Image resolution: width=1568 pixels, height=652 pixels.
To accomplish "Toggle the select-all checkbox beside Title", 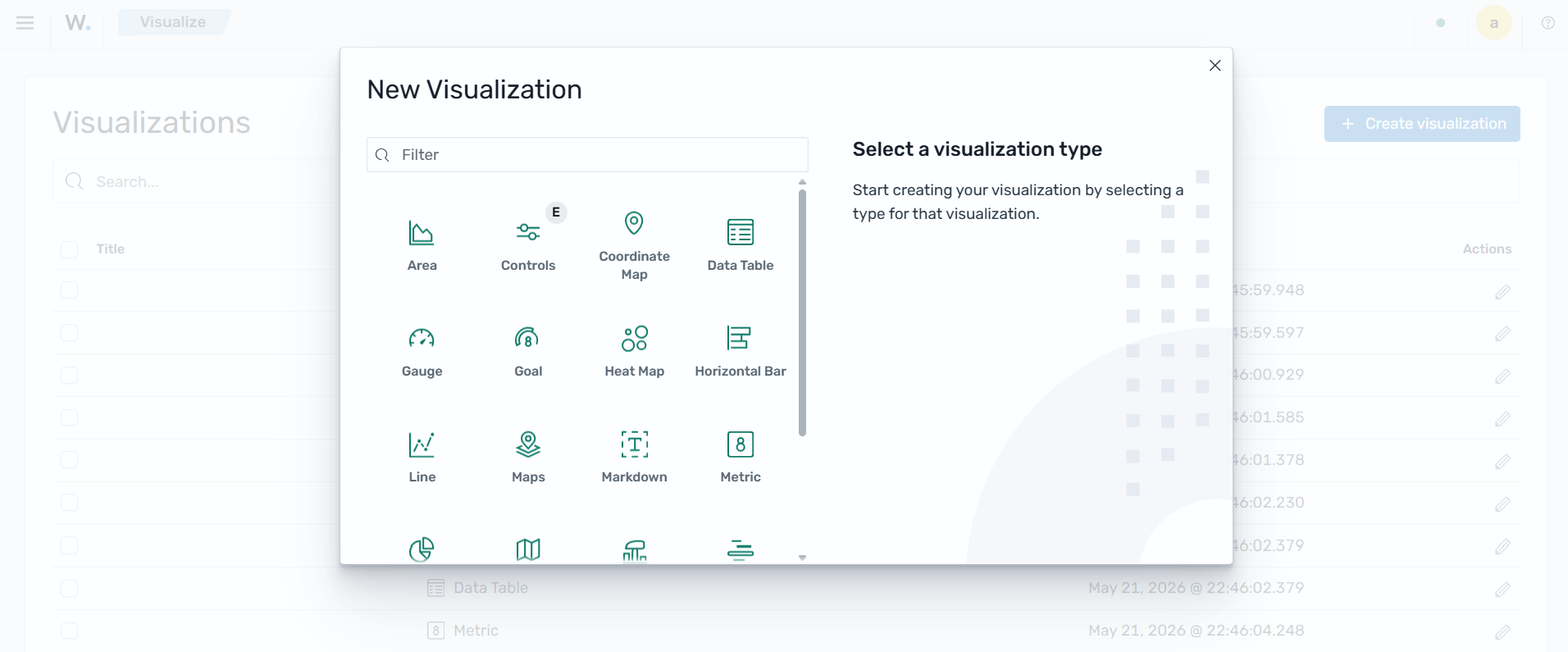I will point(70,249).
